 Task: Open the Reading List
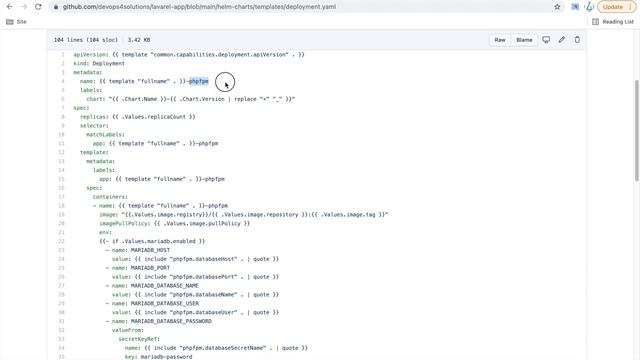(x=613, y=22)
